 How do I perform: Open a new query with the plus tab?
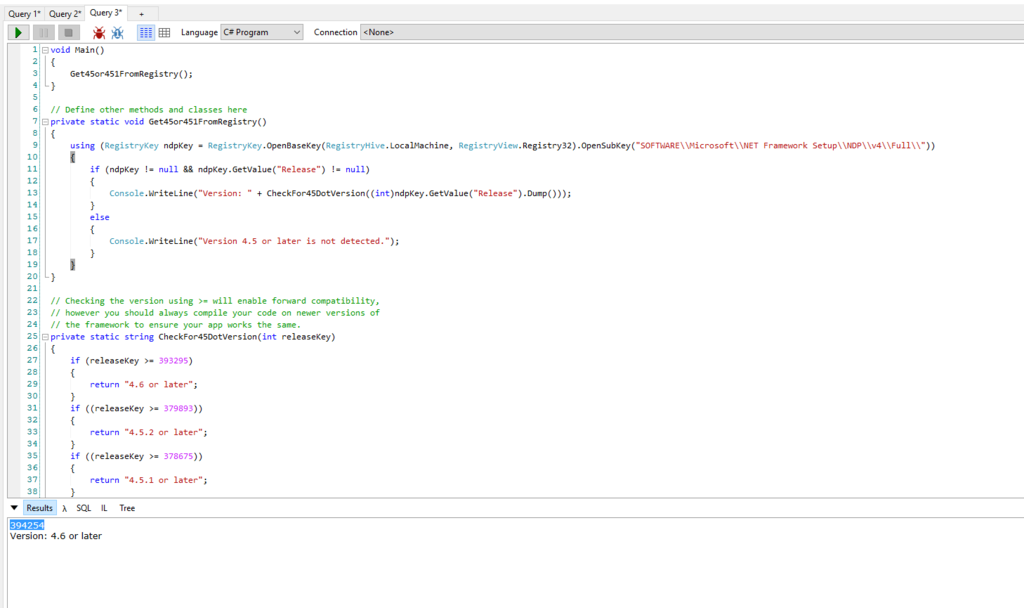(x=140, y=14)
